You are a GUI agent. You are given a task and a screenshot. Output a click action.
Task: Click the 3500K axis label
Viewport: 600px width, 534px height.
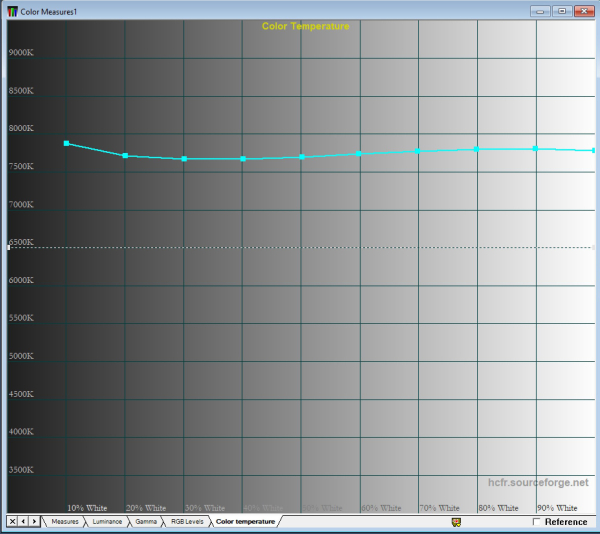click(x=21, y=470)
